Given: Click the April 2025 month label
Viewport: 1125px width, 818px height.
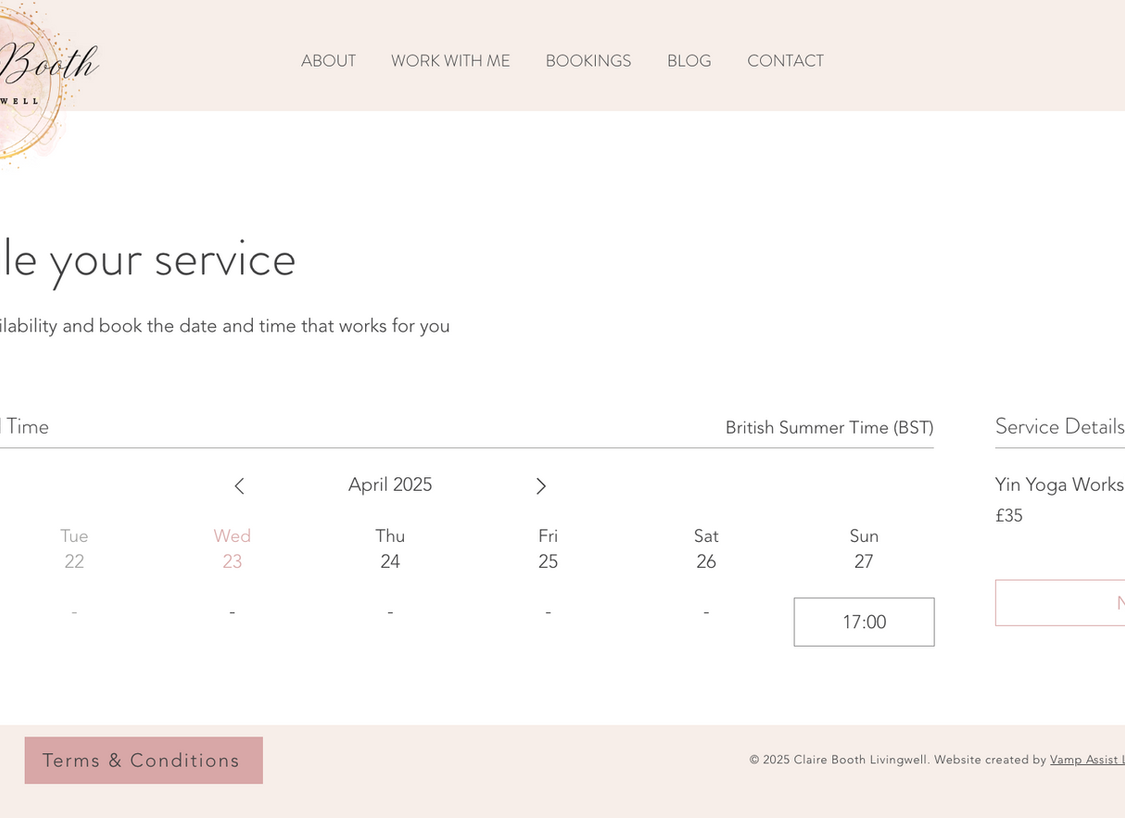Looking at the screenshot, I should point(390,485).
